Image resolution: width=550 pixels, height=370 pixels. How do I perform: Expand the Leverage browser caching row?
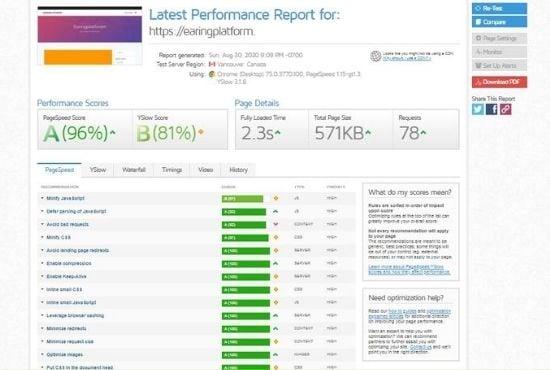(75, 316)
